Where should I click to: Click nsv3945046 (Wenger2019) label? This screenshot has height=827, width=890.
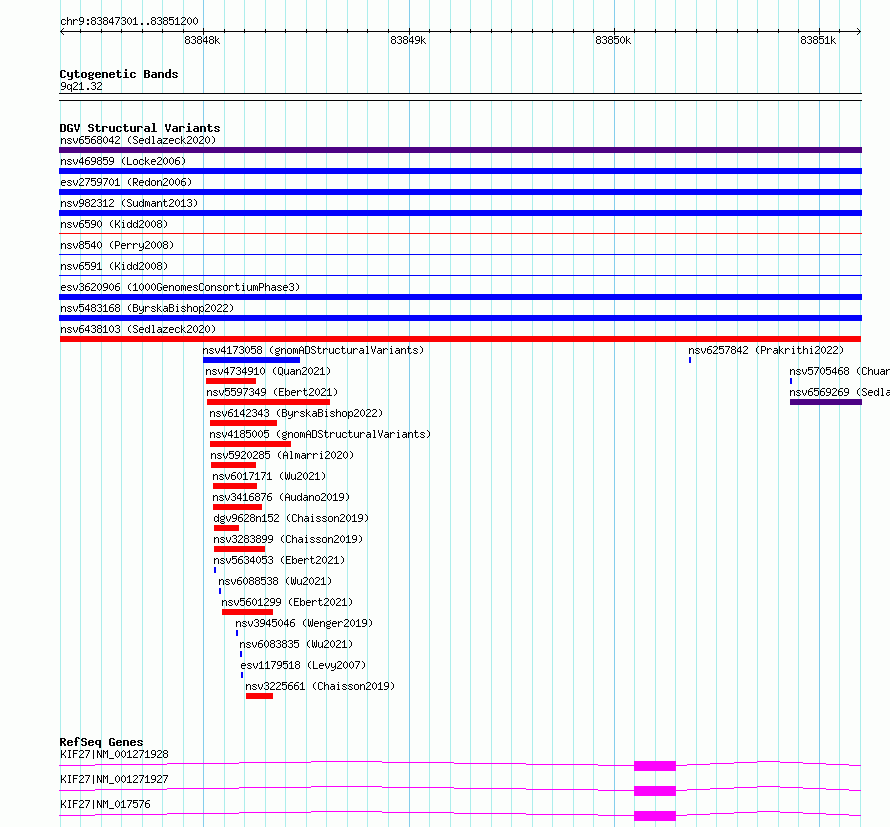(304, 623)
